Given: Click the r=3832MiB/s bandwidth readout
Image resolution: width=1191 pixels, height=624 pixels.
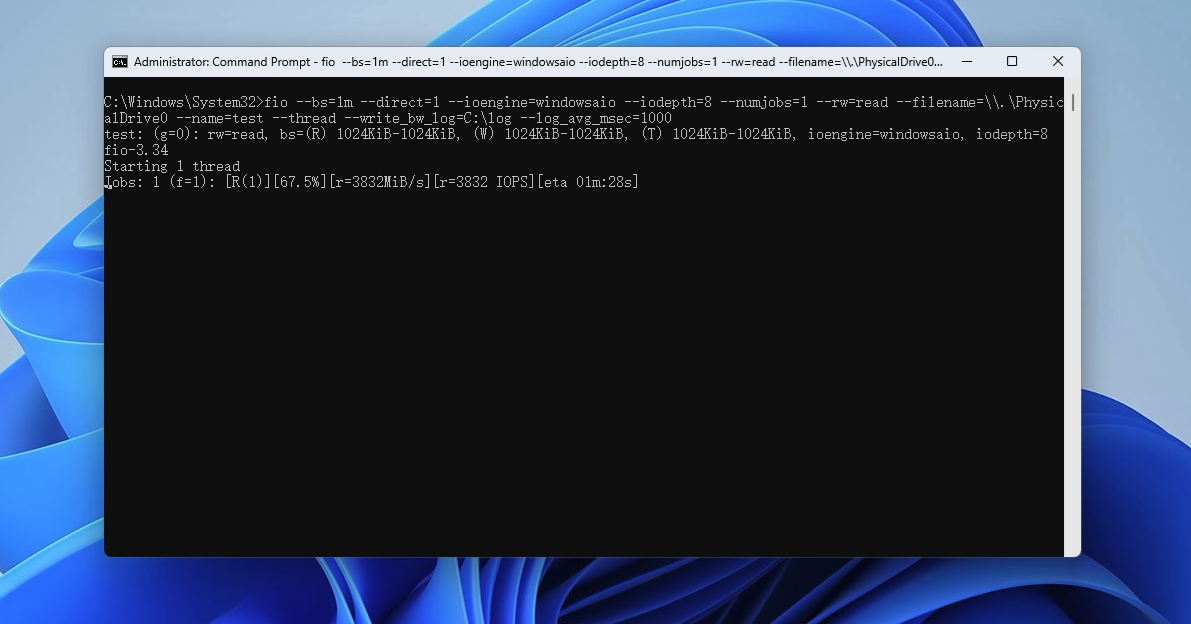Looking at the screenshot, I should [380, 182].
